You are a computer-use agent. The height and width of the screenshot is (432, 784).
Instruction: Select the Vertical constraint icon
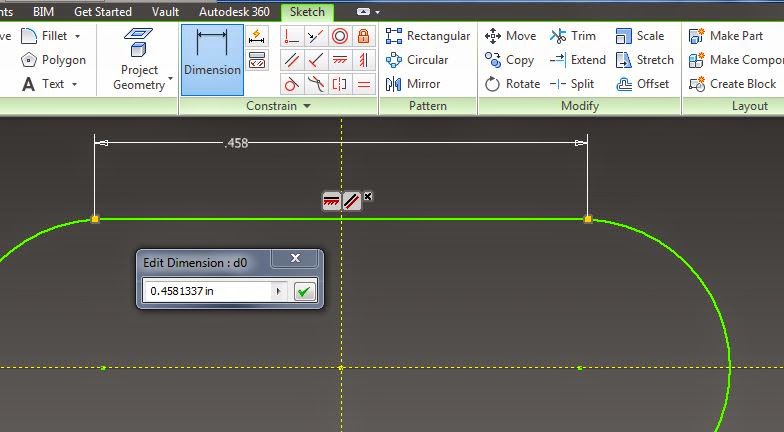point(364,60)
